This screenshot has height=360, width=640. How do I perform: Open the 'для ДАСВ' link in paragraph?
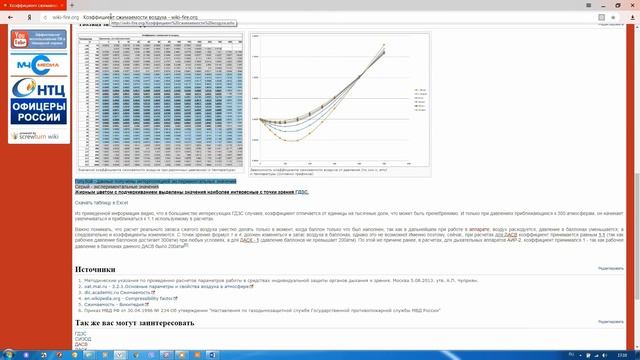(x=506, y=235)
